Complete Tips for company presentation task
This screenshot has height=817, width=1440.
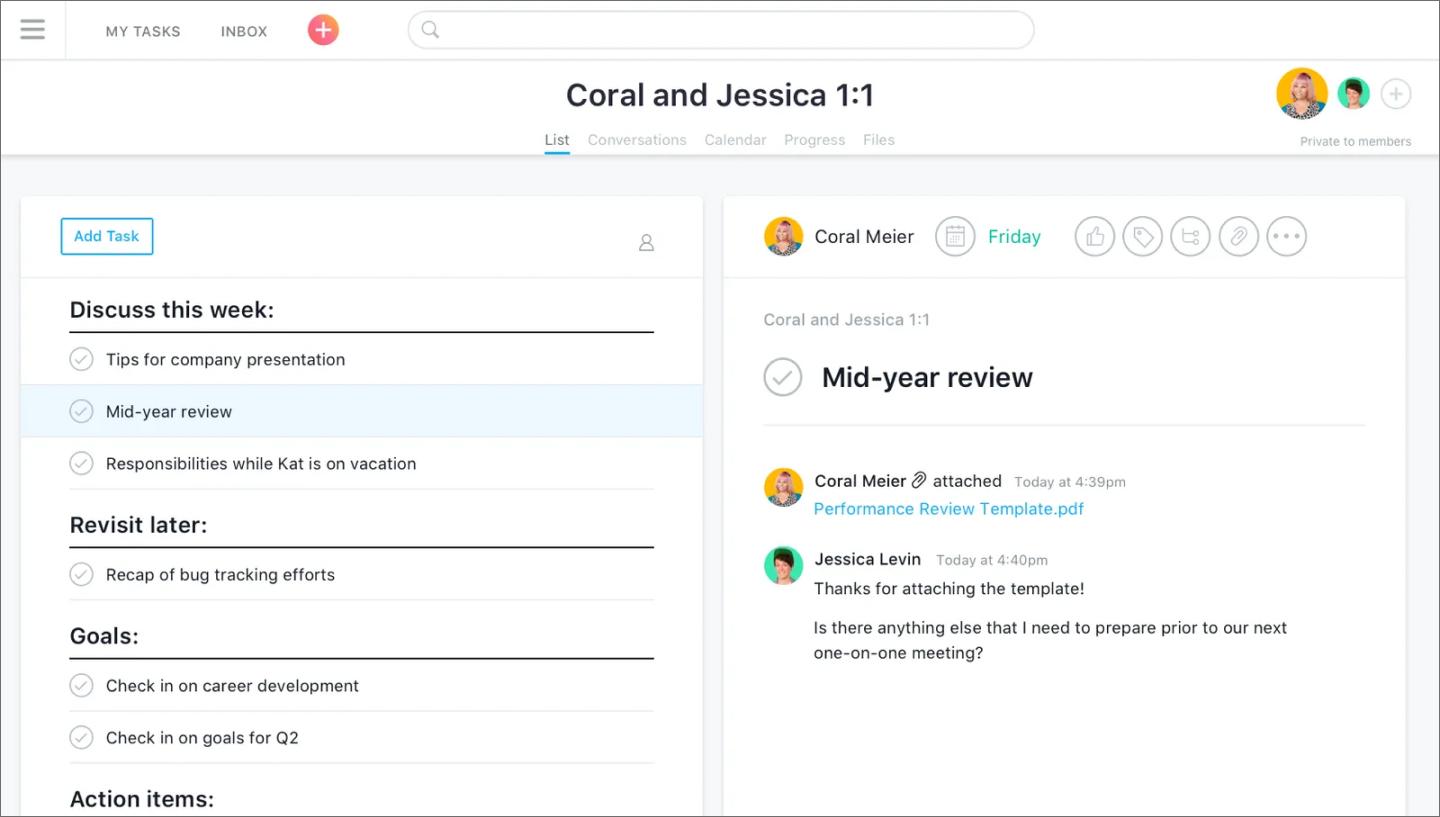(x=81, y=359)
